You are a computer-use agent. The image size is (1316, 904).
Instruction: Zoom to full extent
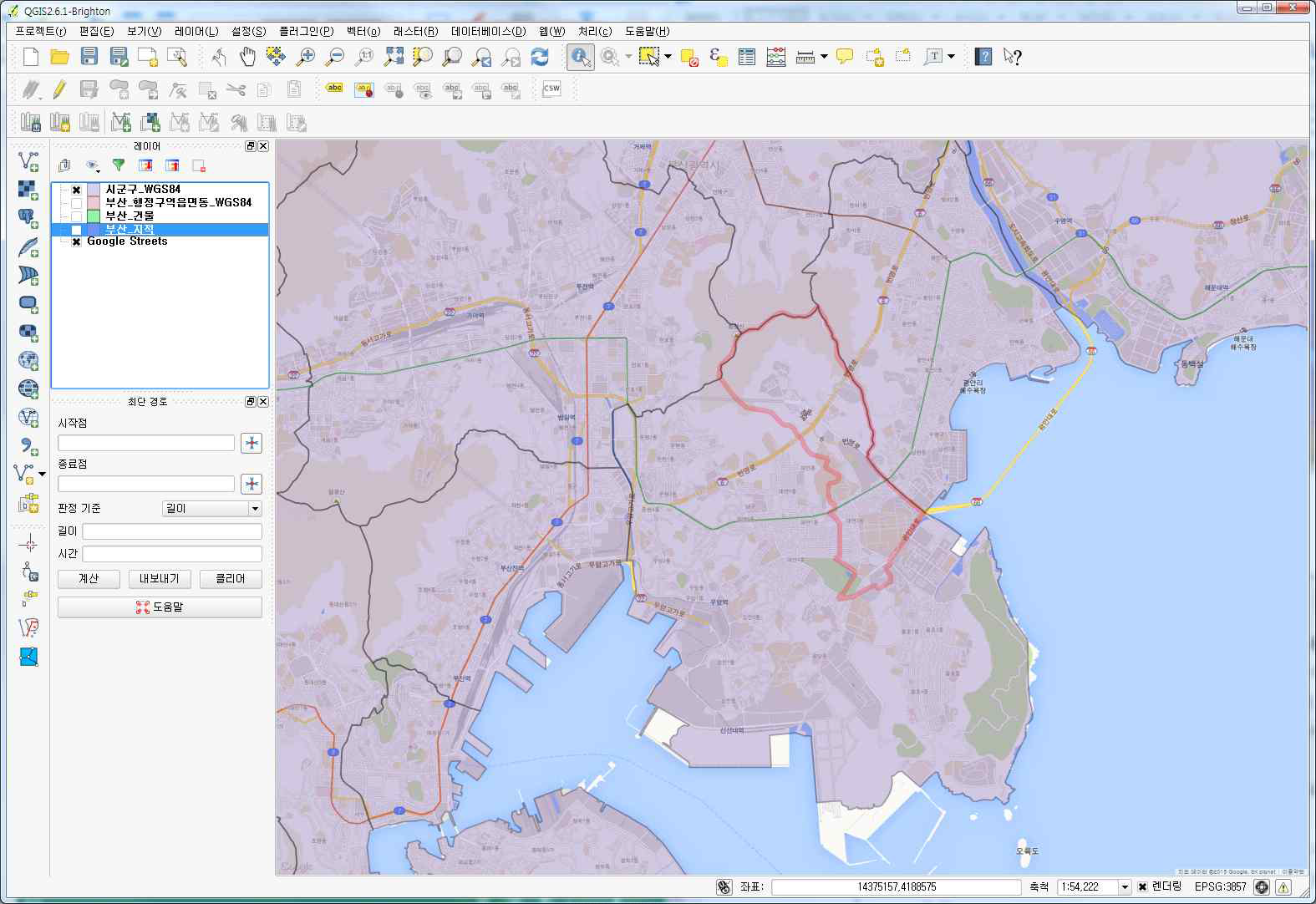(x=394, y=57)
